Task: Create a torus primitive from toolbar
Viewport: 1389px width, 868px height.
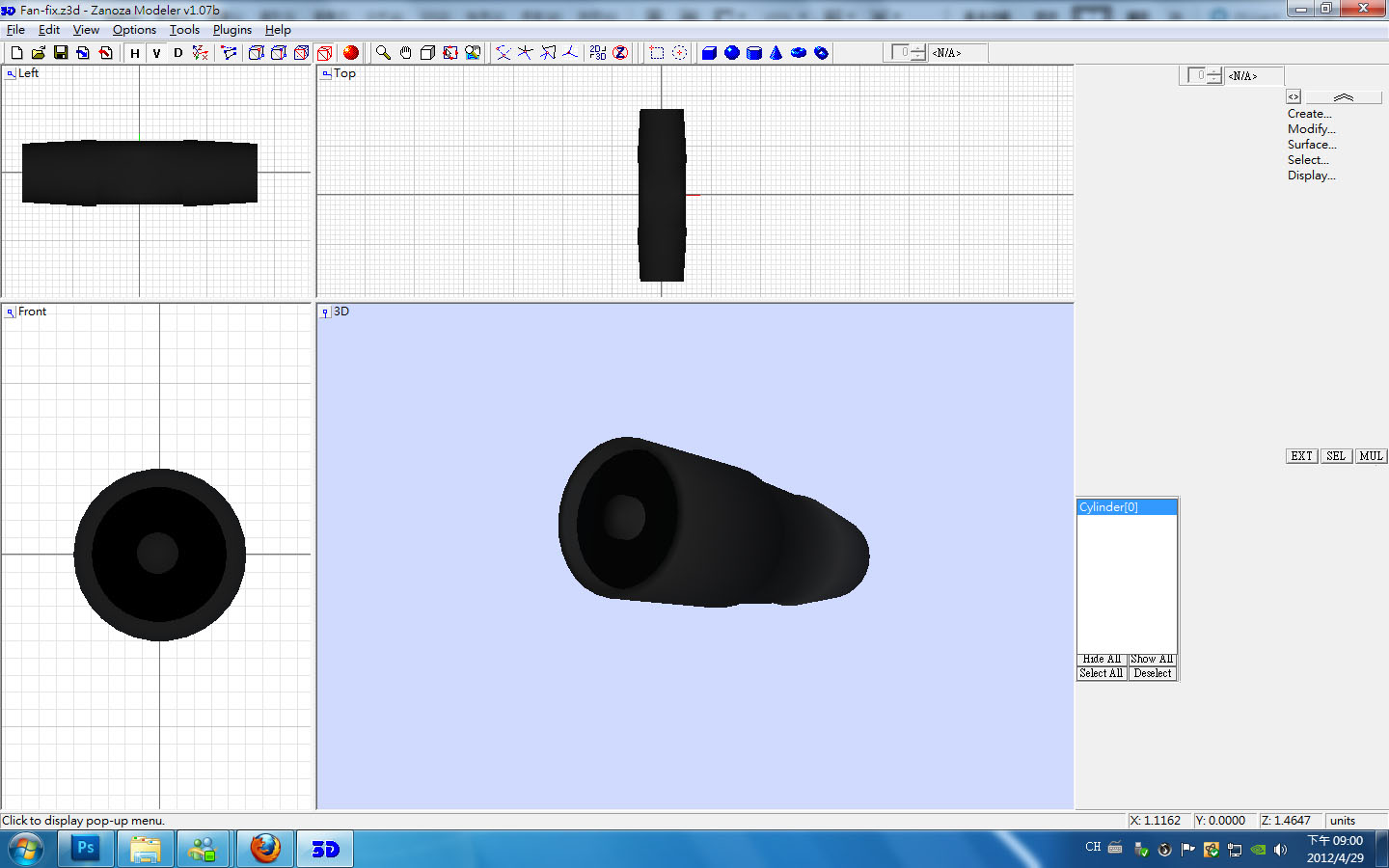Action: (x=799, y=53)
